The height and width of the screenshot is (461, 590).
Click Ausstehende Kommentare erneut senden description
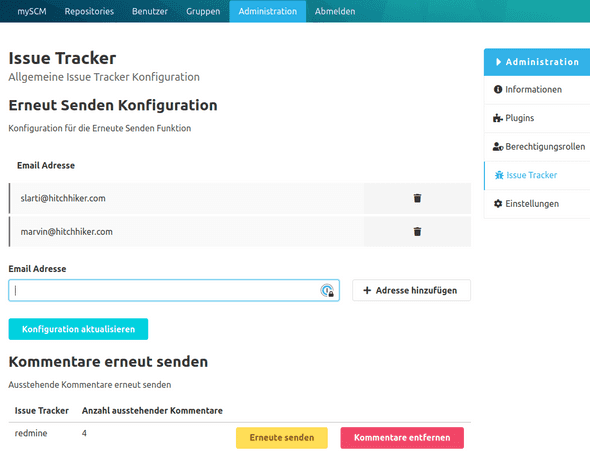[x=90, y=385]
